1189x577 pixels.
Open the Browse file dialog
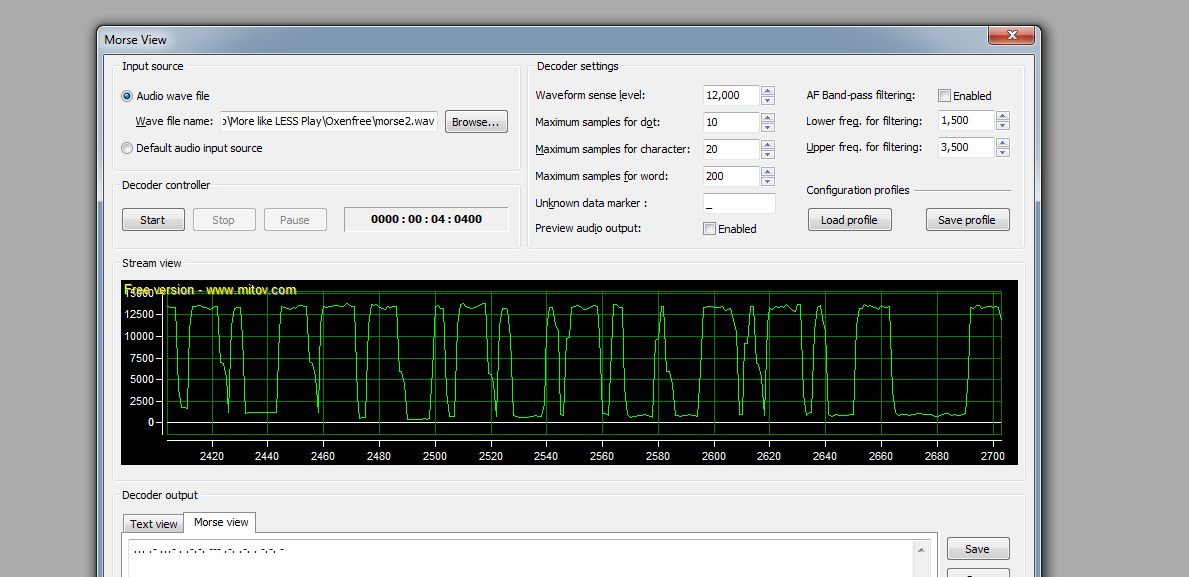[476, 122]
